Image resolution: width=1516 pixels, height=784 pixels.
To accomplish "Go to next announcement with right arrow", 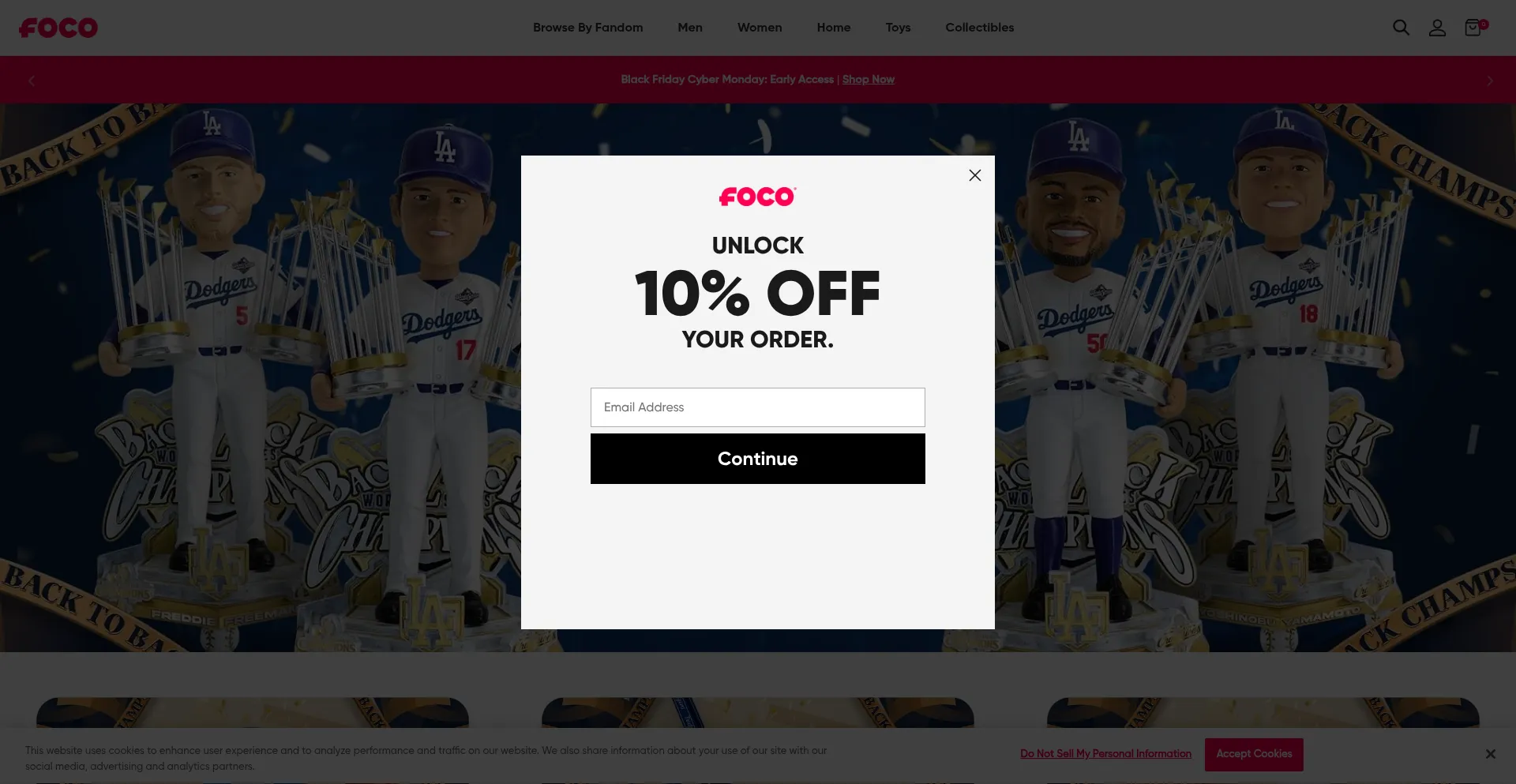I will (1489, 81).
